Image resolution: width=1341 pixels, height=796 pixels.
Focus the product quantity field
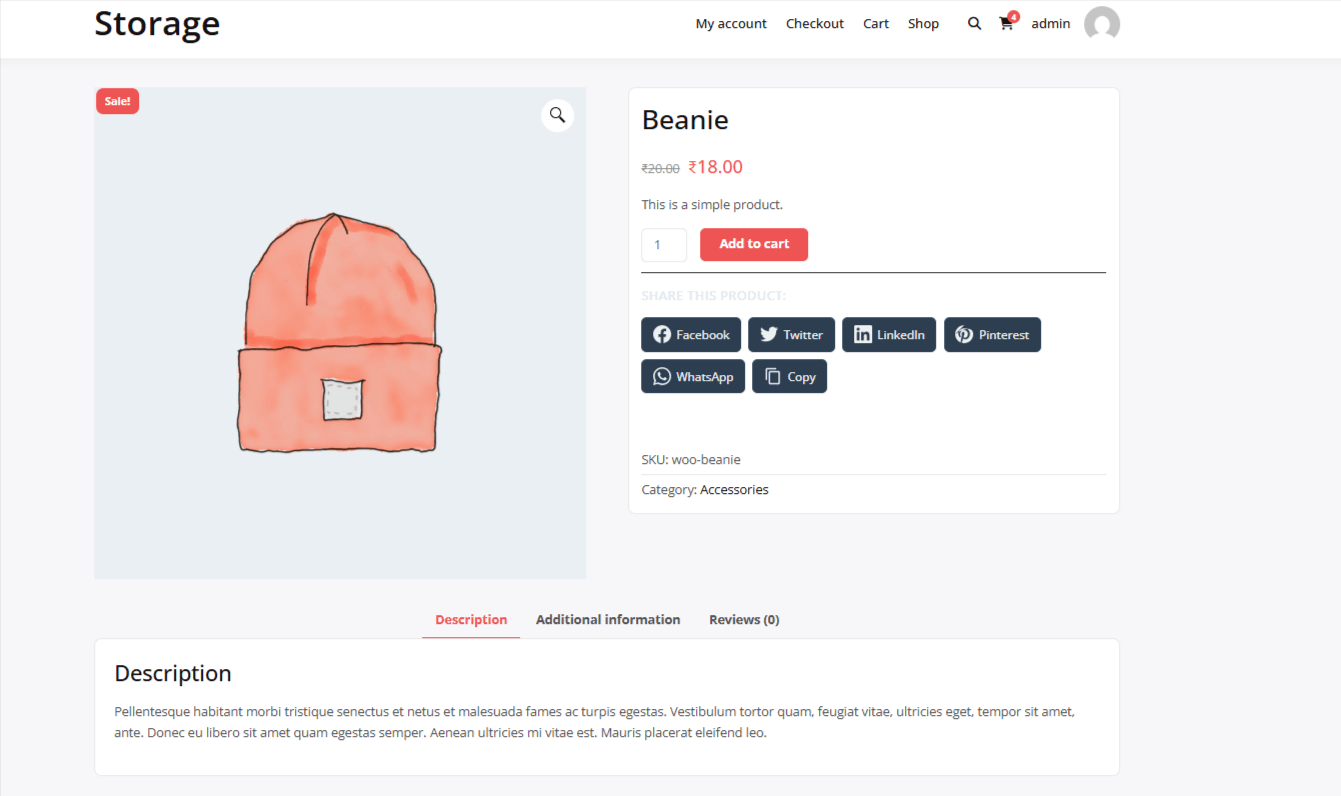click(x=663, y=245)
